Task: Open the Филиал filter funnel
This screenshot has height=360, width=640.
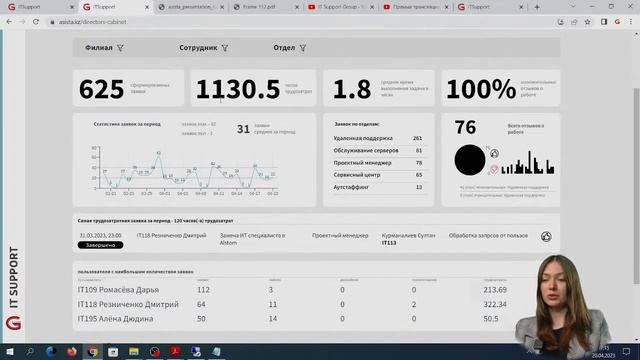Action: point(120,48)
